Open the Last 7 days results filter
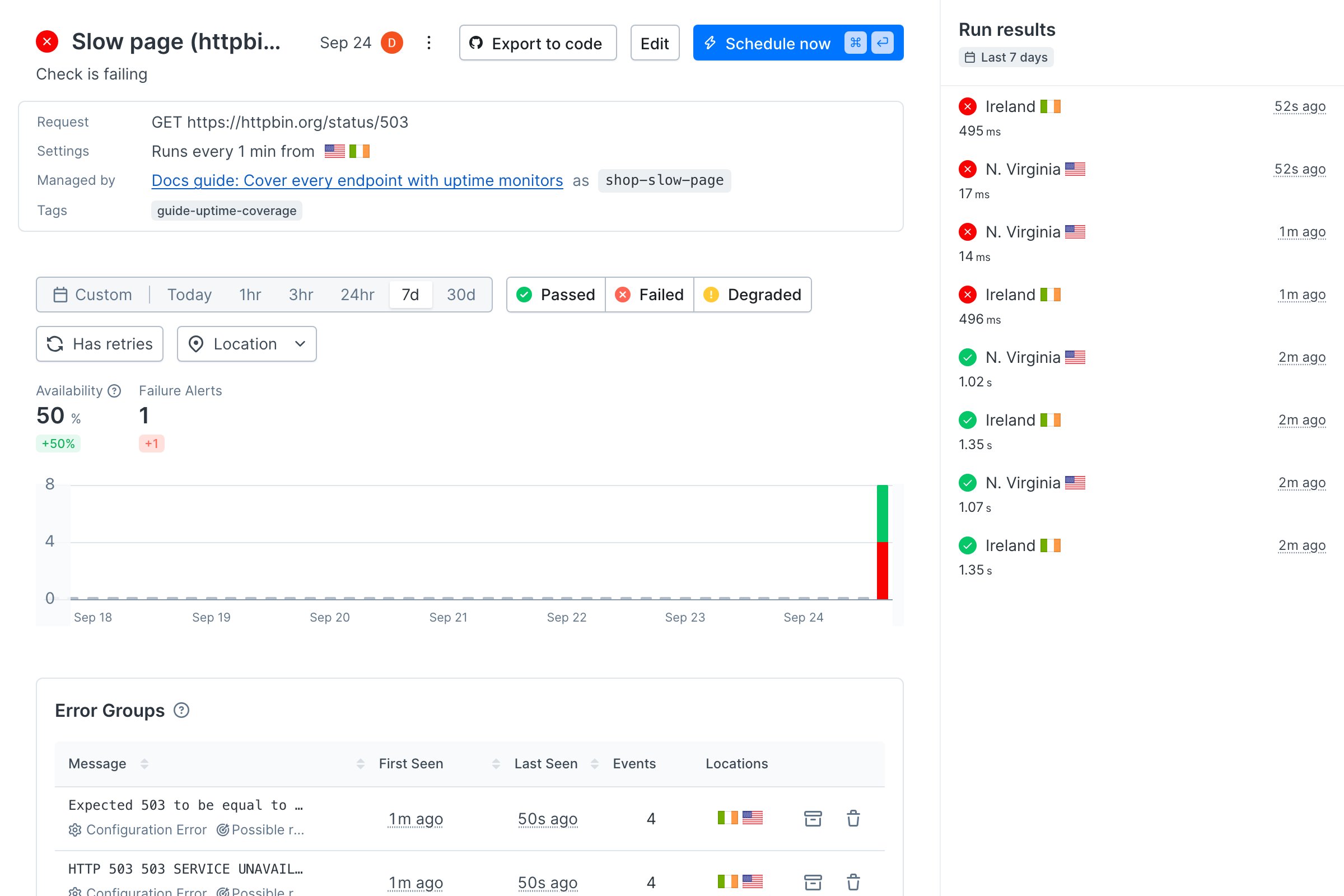Screen dimensions: 1344x896 pos(1006,57)
